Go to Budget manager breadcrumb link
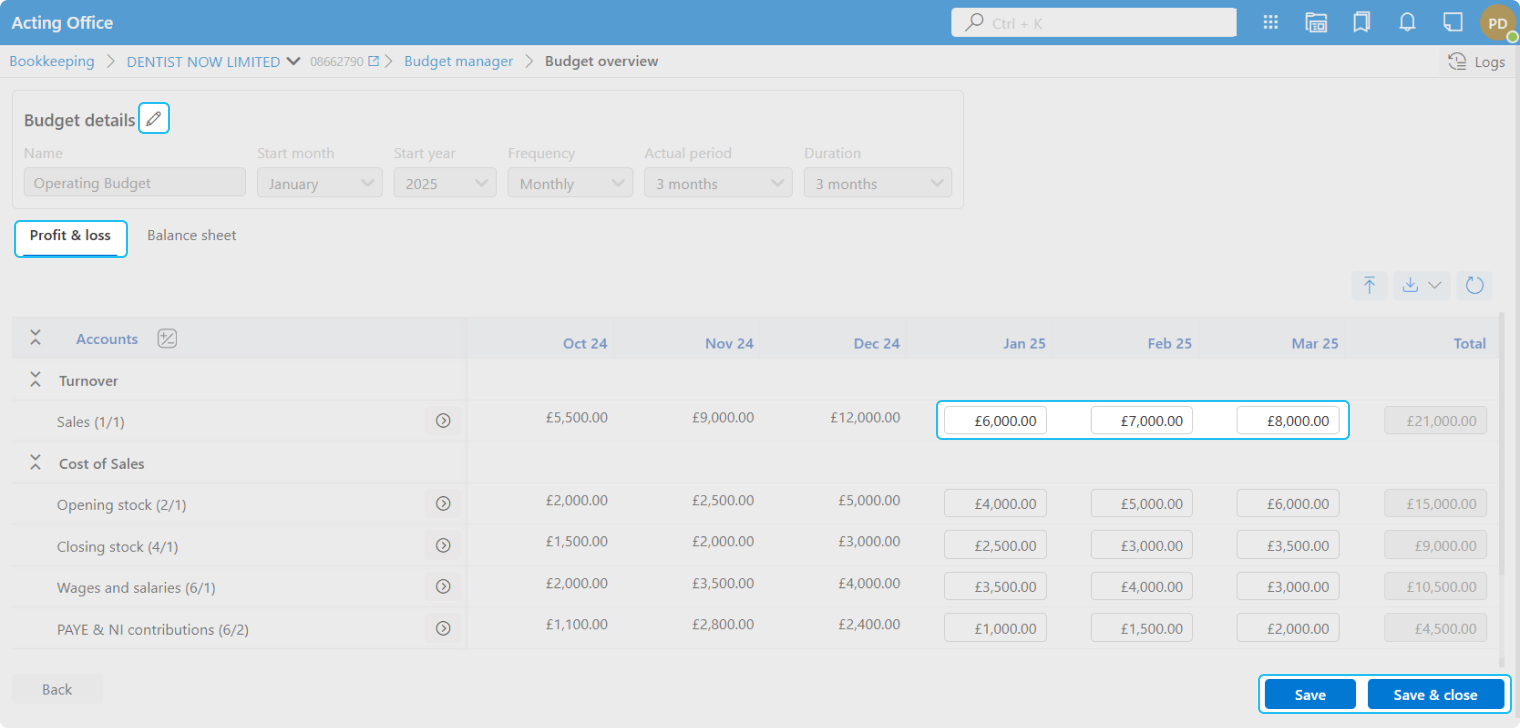The height and width of the screenshot is (728, 1520). click(x=458, y=61)
